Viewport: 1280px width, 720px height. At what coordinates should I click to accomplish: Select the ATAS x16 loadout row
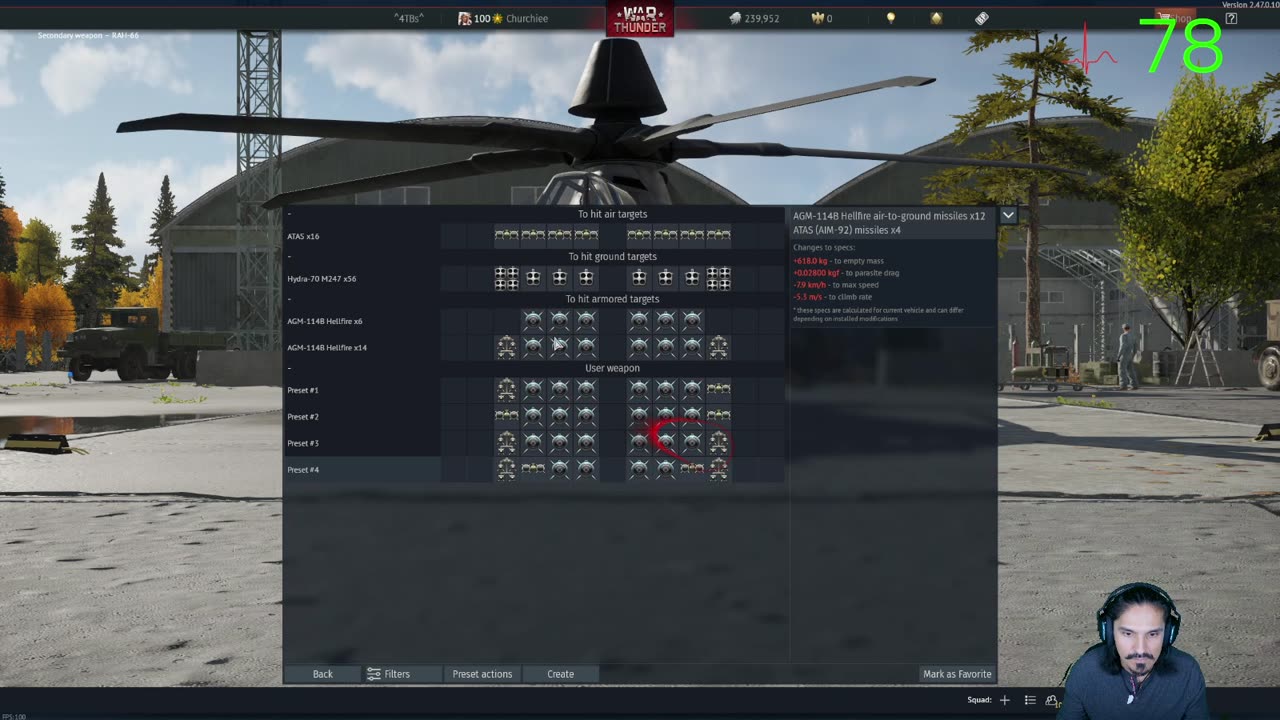[535, 236]
